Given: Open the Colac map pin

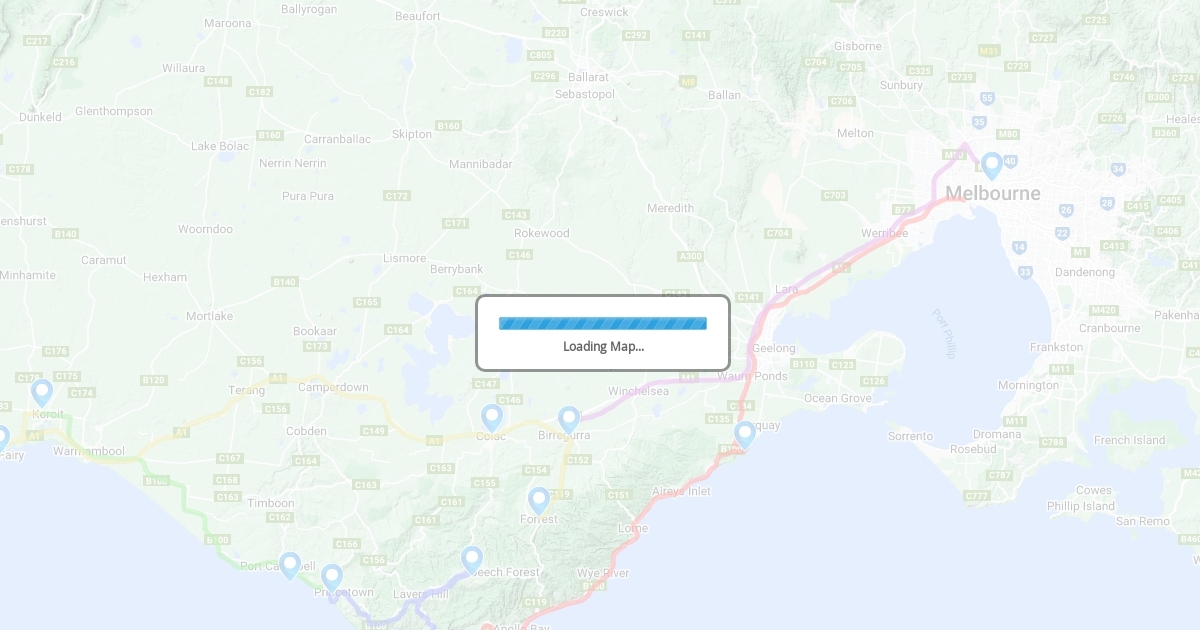Looking at the screenshot, I should click(x=491, y=418).
